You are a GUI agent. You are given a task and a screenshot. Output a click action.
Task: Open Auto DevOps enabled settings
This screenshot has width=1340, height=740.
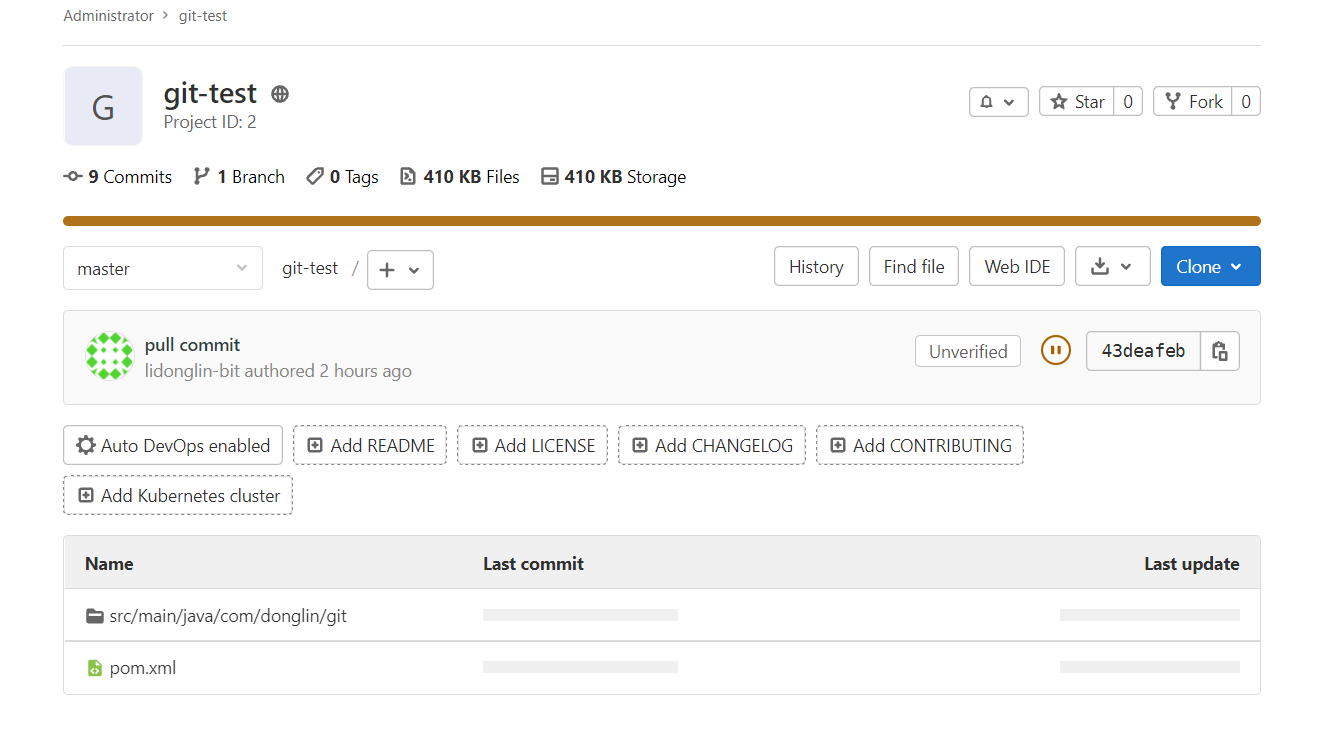pos(173,445)
